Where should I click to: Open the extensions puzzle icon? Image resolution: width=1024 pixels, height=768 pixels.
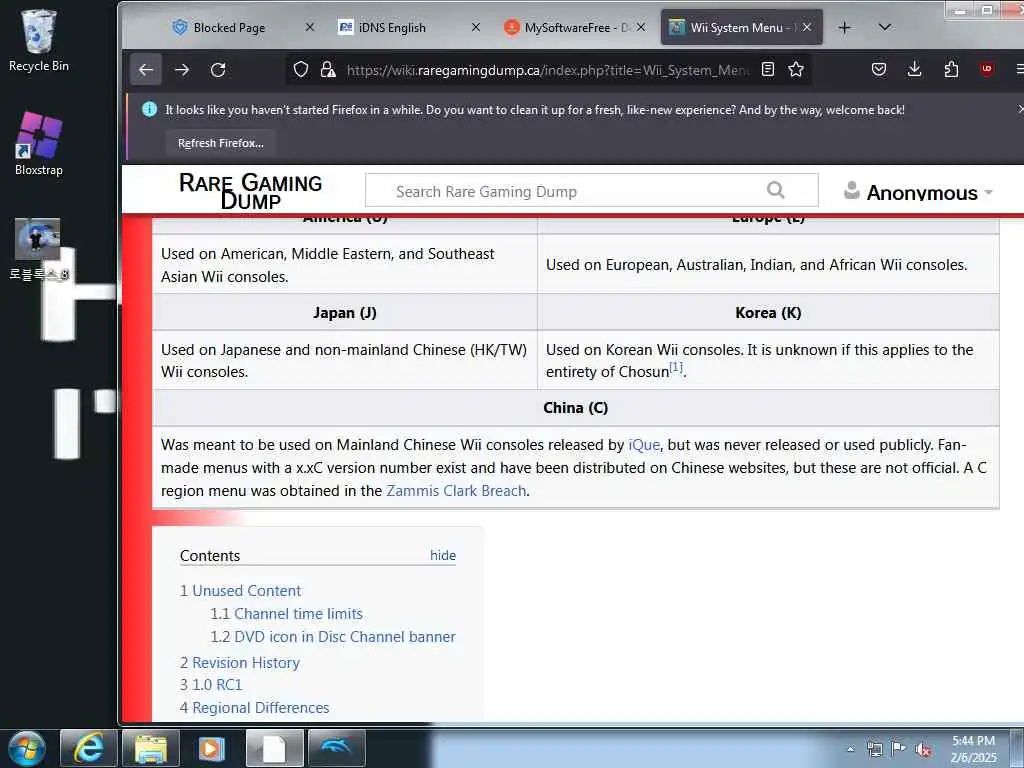coord(952,69)
